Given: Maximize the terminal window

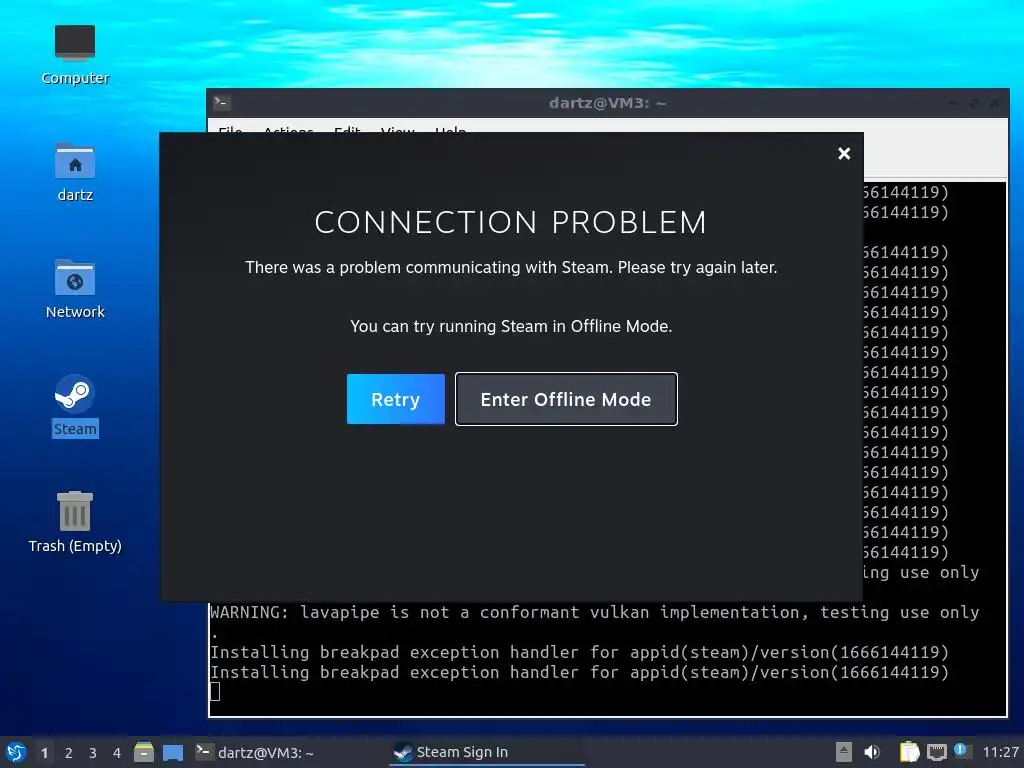Looking at the screenshot, I should 974,103.
